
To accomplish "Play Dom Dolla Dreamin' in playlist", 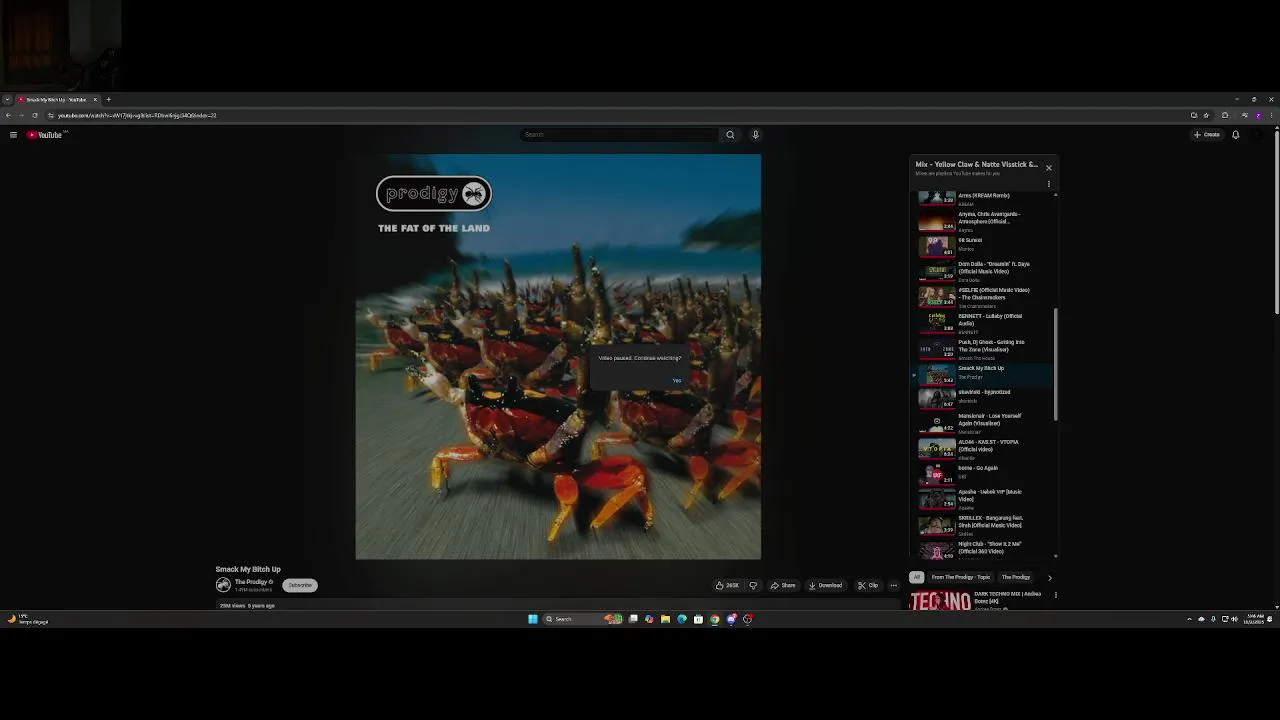I will (x=985, y=271).
